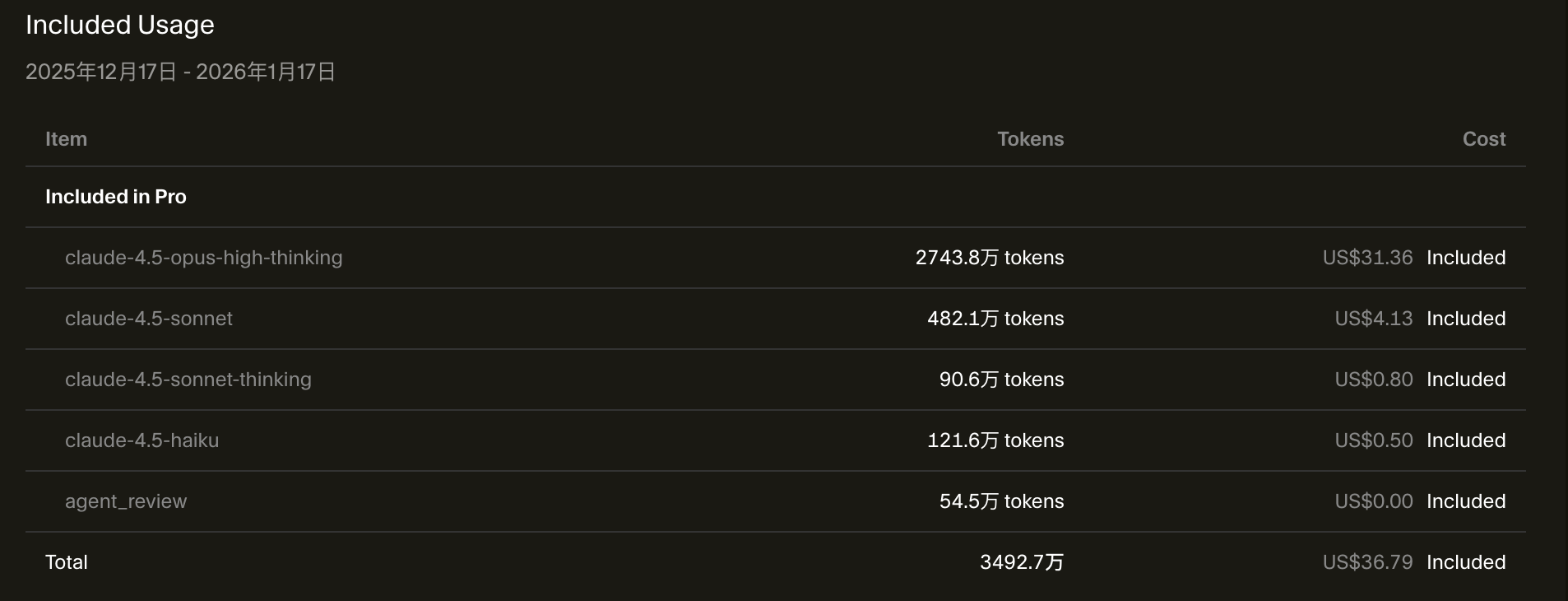Click the Total row label
1568x601 pixels.
66,562
